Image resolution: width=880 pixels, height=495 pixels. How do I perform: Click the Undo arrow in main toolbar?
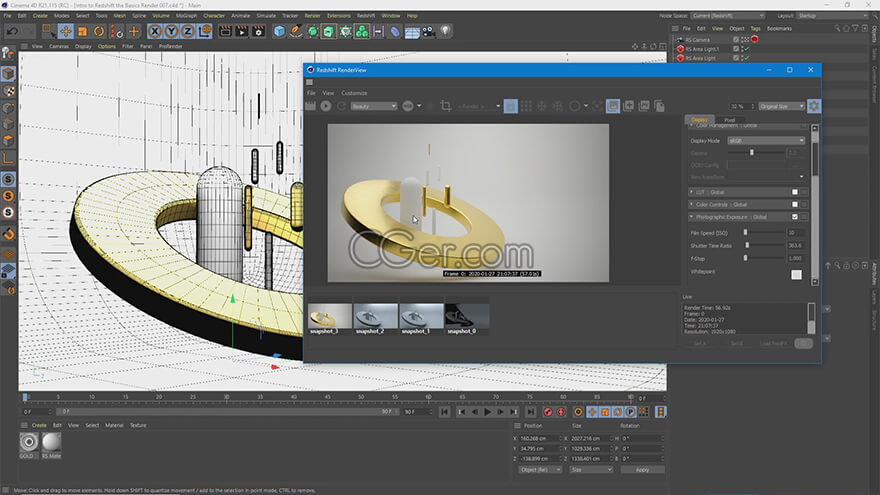point(12,31)
